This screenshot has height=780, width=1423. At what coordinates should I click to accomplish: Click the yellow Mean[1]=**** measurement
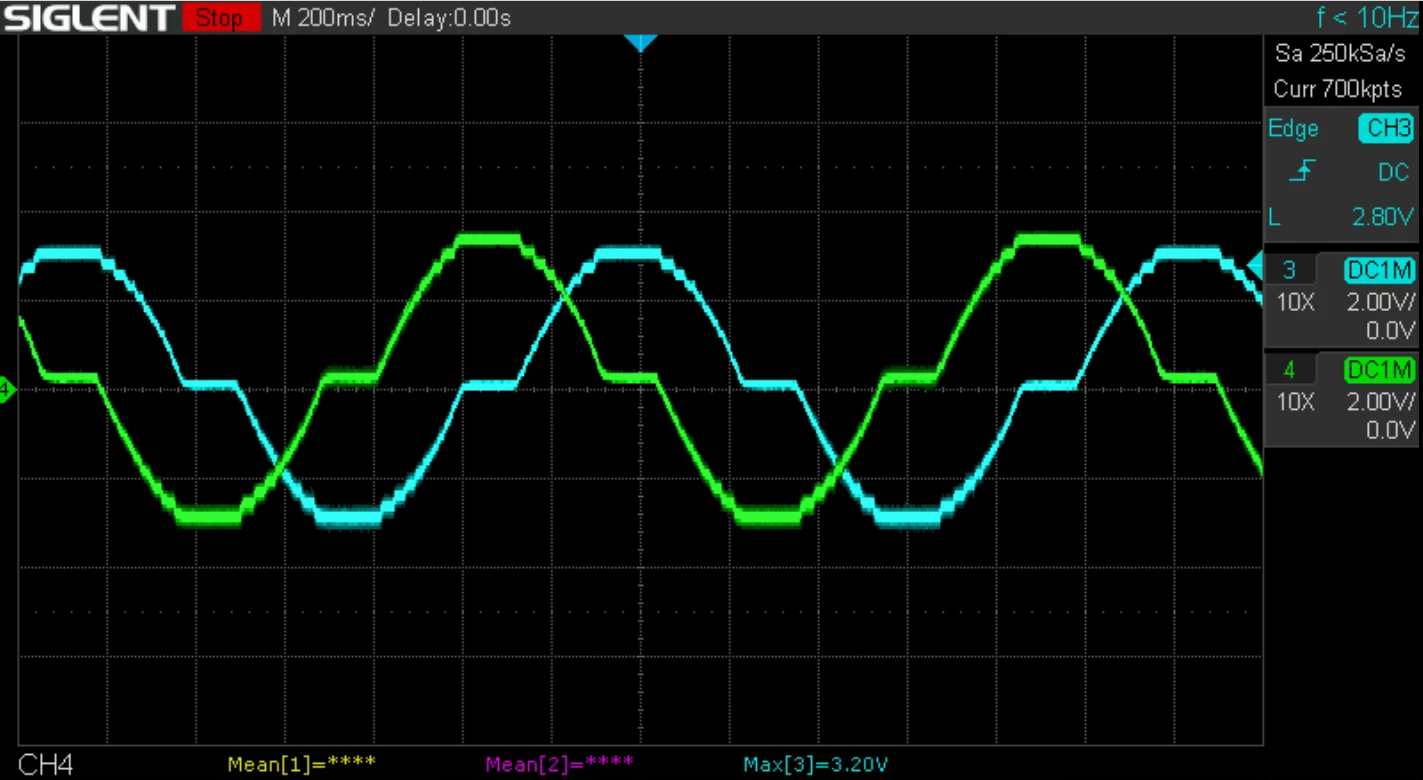[302, 765]
